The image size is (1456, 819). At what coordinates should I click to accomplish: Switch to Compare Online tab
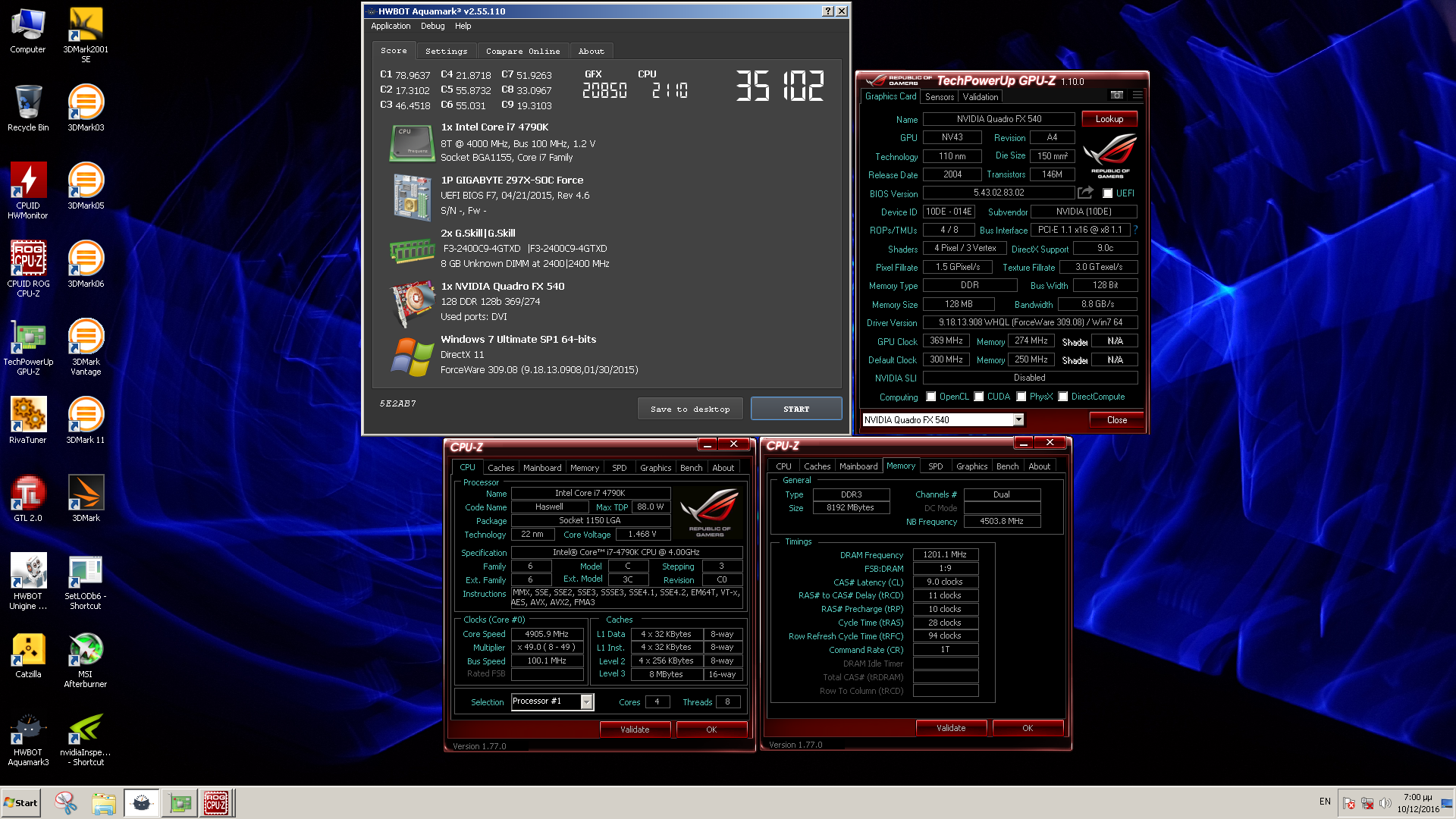pos(523,51)
